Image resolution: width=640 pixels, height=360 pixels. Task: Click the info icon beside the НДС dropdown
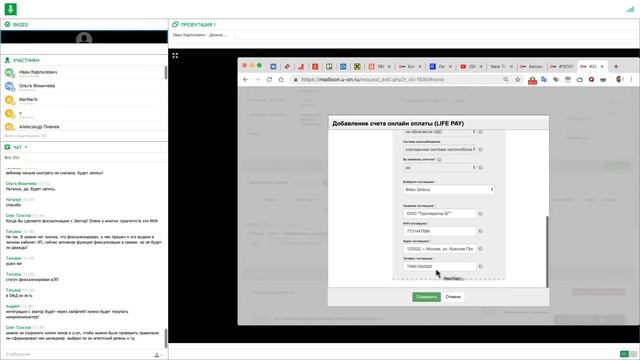481,132
